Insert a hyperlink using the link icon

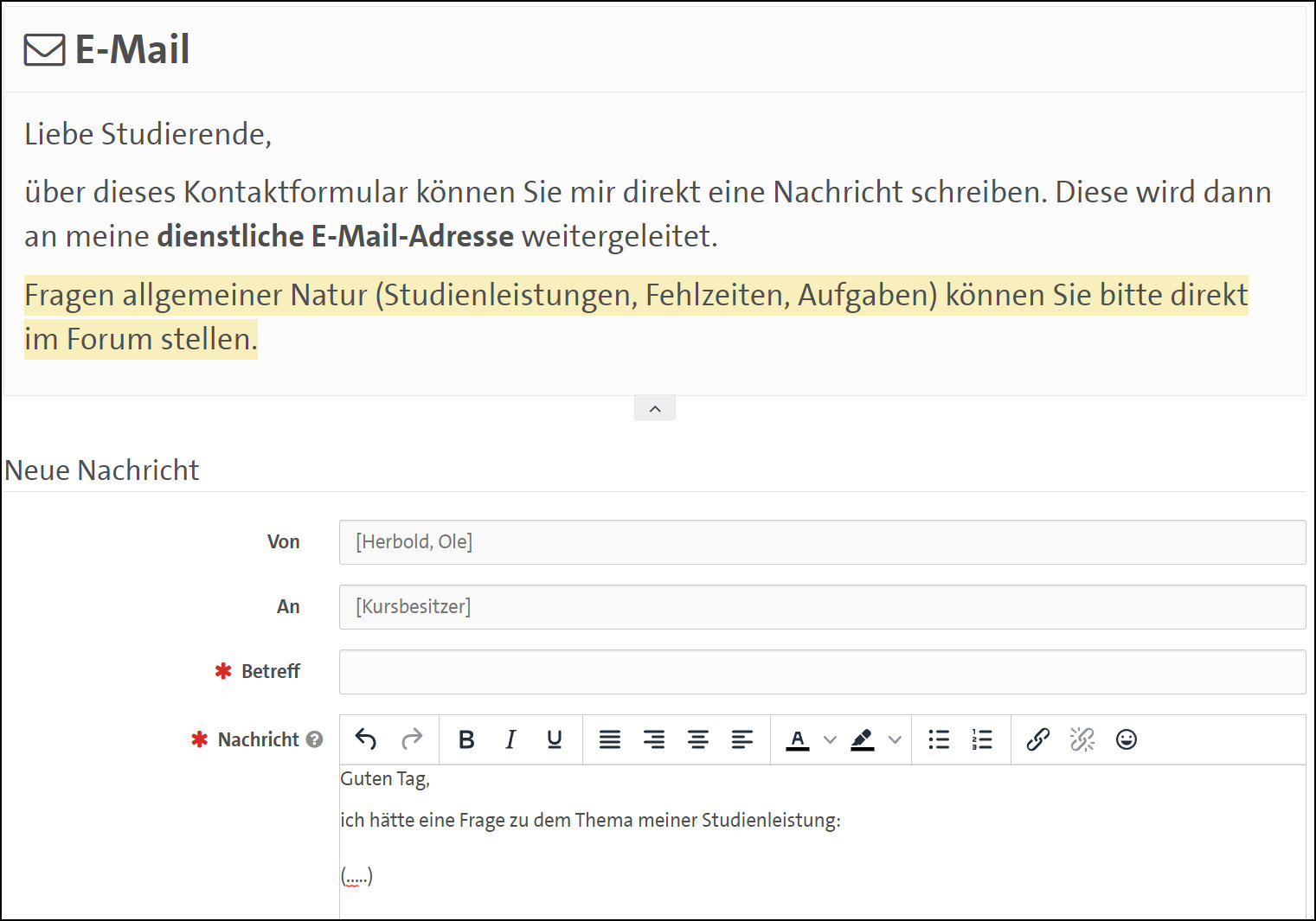tap(1037, 739)
